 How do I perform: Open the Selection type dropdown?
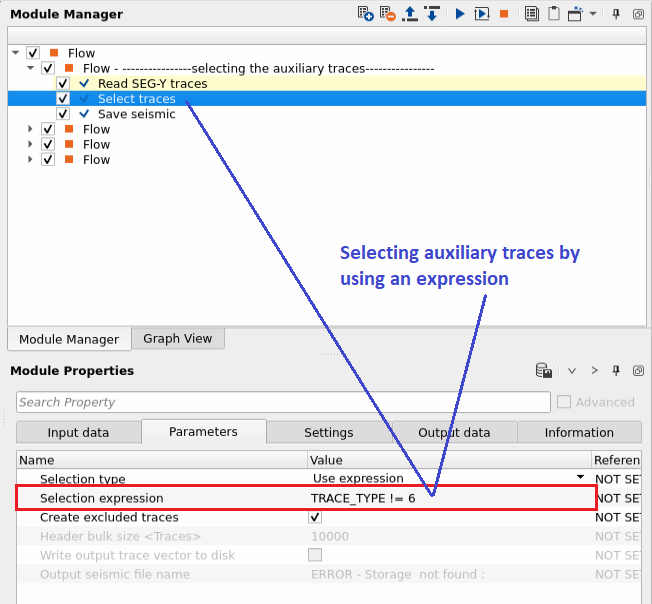[x=580, y=478]
